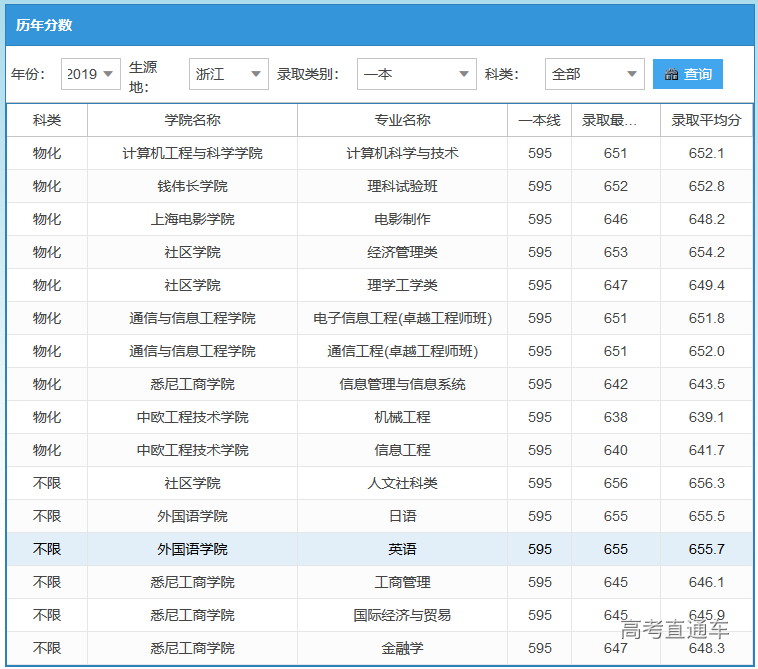Click the 录取平均分 column header
Viewport: 758px width, 669px height.
[x=706, y=120]
